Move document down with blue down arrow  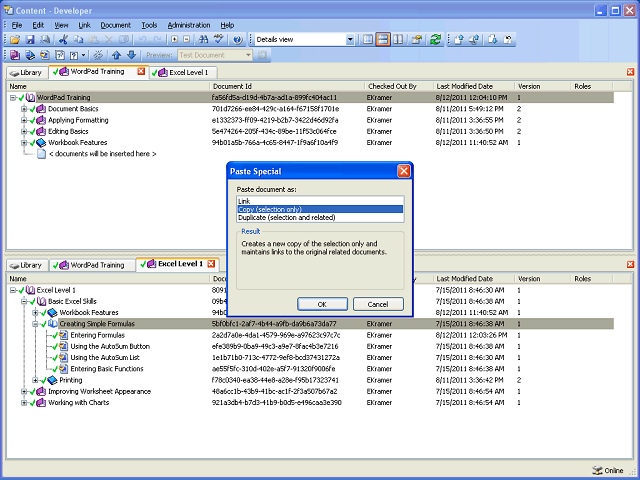pyautogui.click(x=131, y=55)
